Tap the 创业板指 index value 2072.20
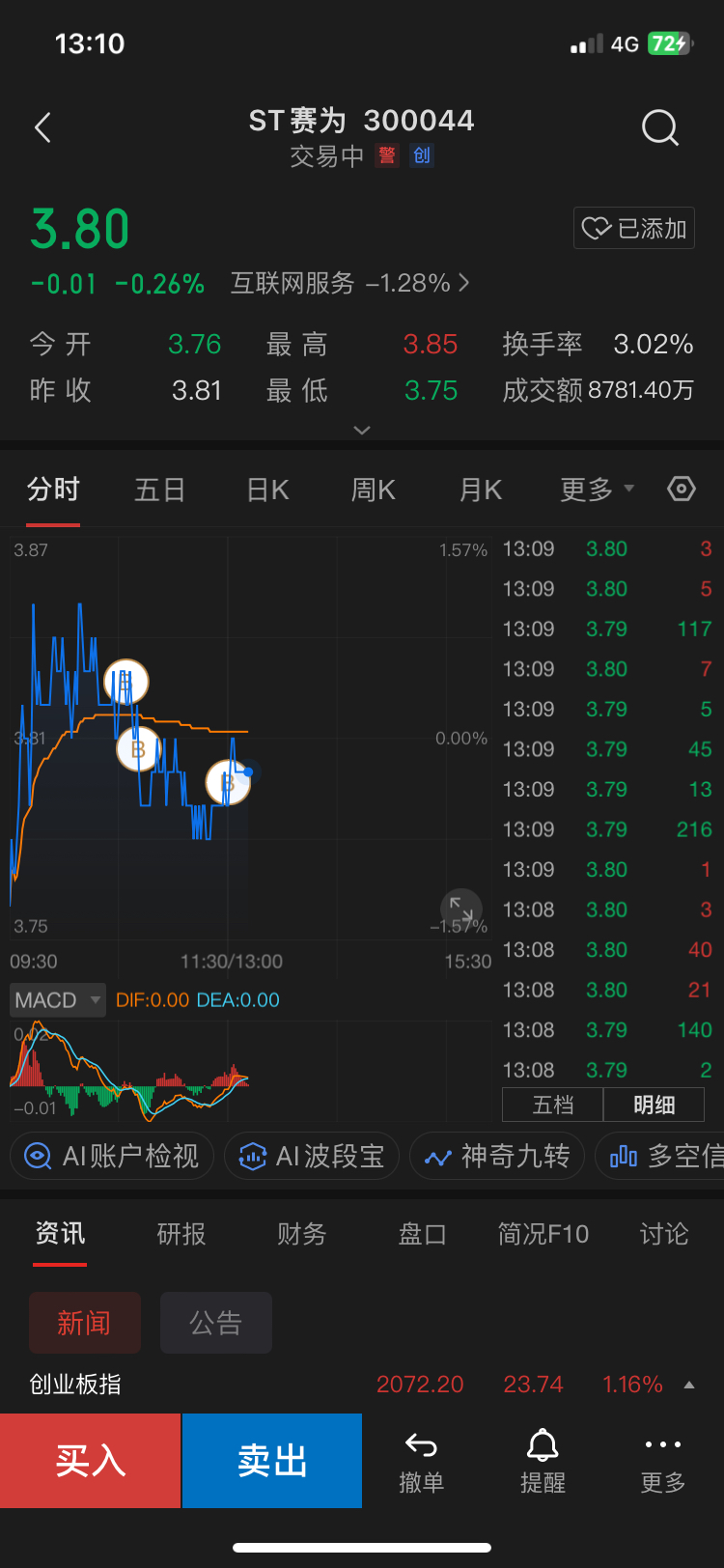724x1568 pixels. 420,1385
